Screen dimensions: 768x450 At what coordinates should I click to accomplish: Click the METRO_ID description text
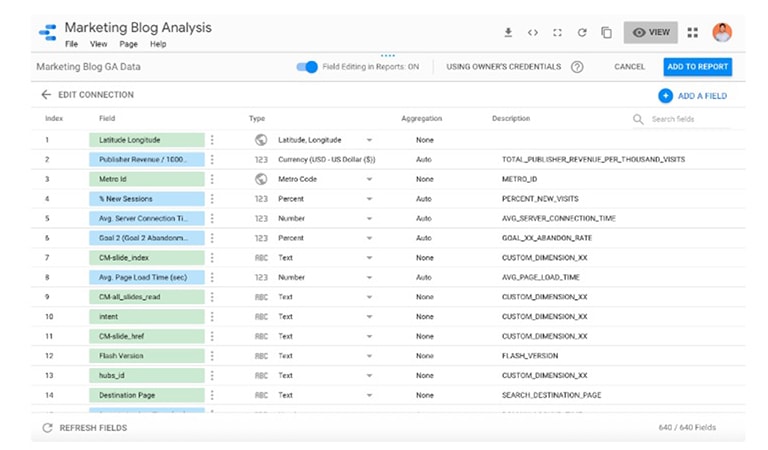click(x=519, y=179)
